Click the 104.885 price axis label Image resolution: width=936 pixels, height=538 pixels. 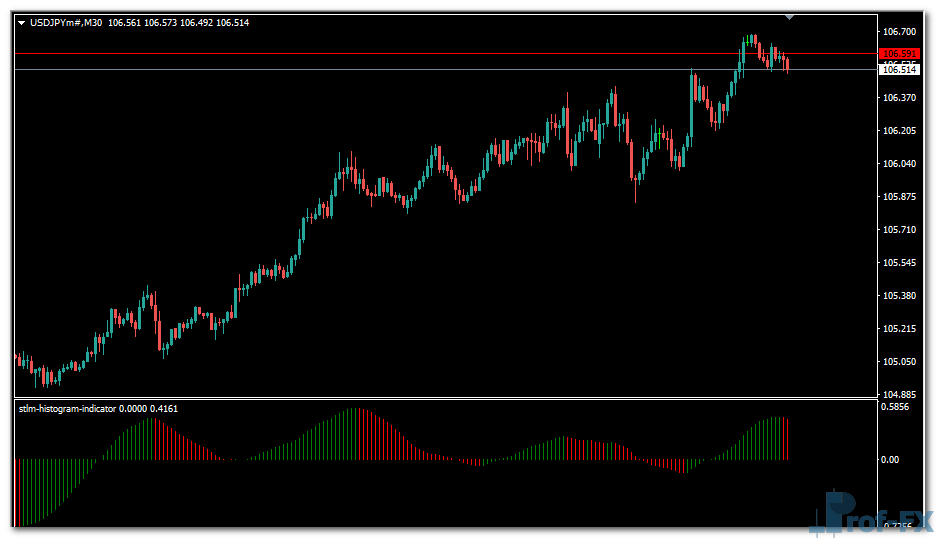pos(900,394)
